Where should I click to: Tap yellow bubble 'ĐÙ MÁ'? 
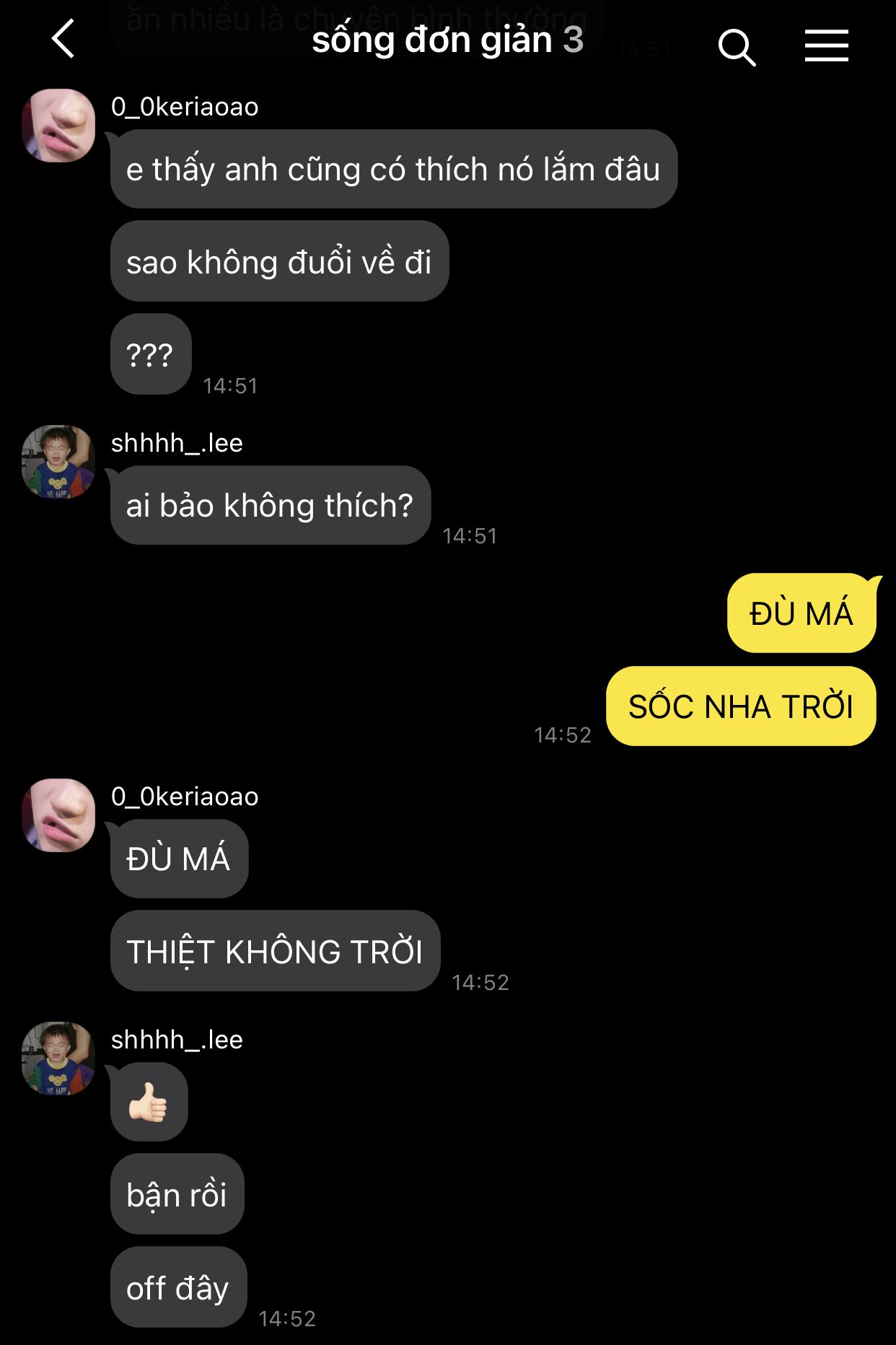[x=801, y=613]
